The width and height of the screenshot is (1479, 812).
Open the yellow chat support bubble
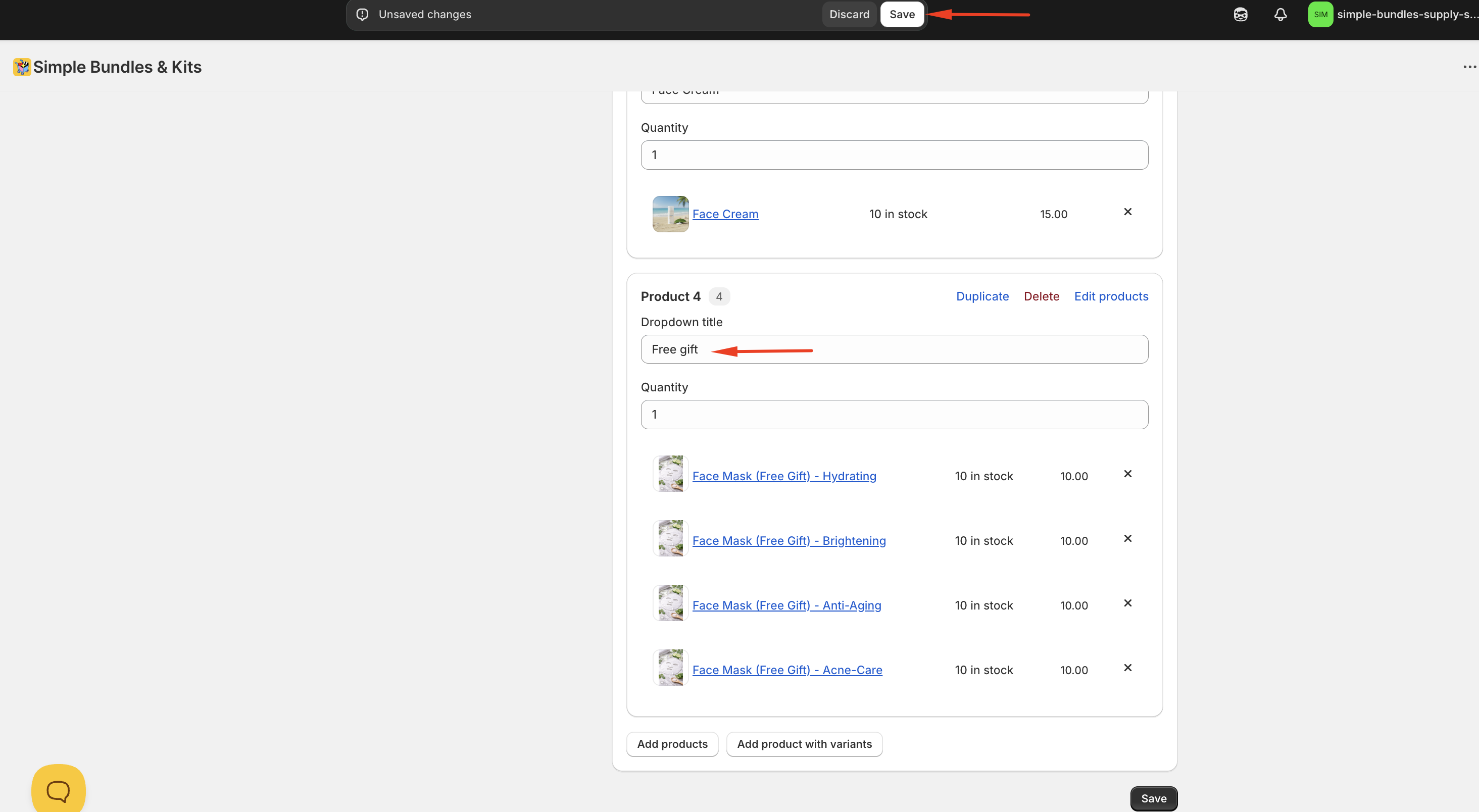[x=59, y=790]
